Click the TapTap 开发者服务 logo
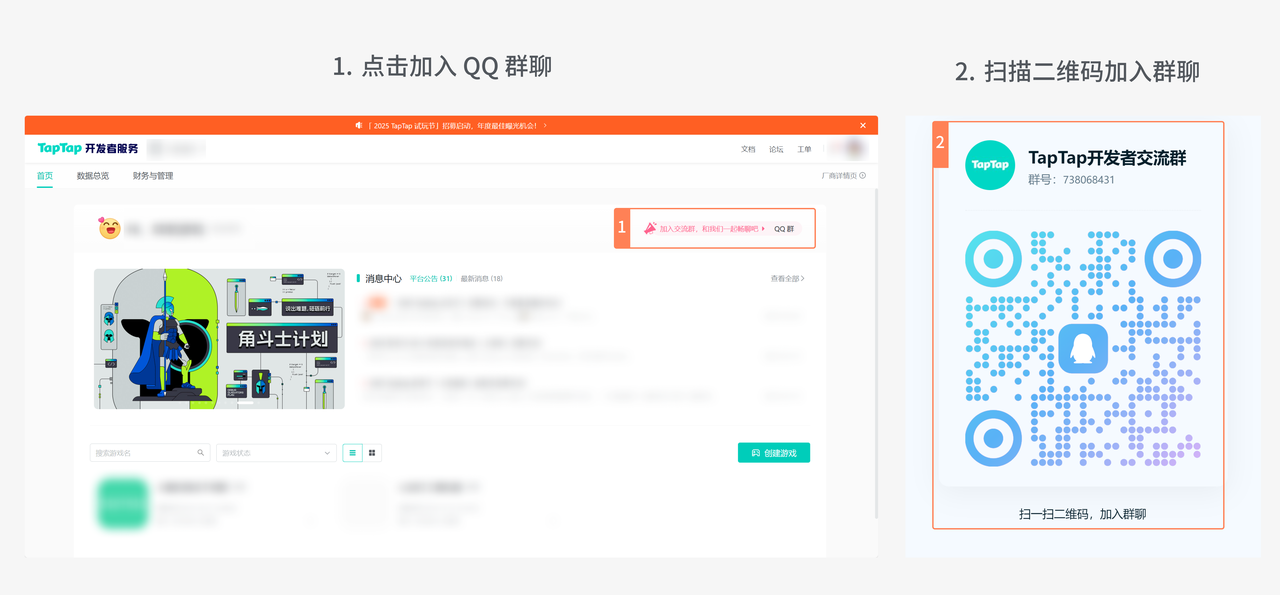The width and height of the screenshot is (1280, 595). click(x=88, y=148)
